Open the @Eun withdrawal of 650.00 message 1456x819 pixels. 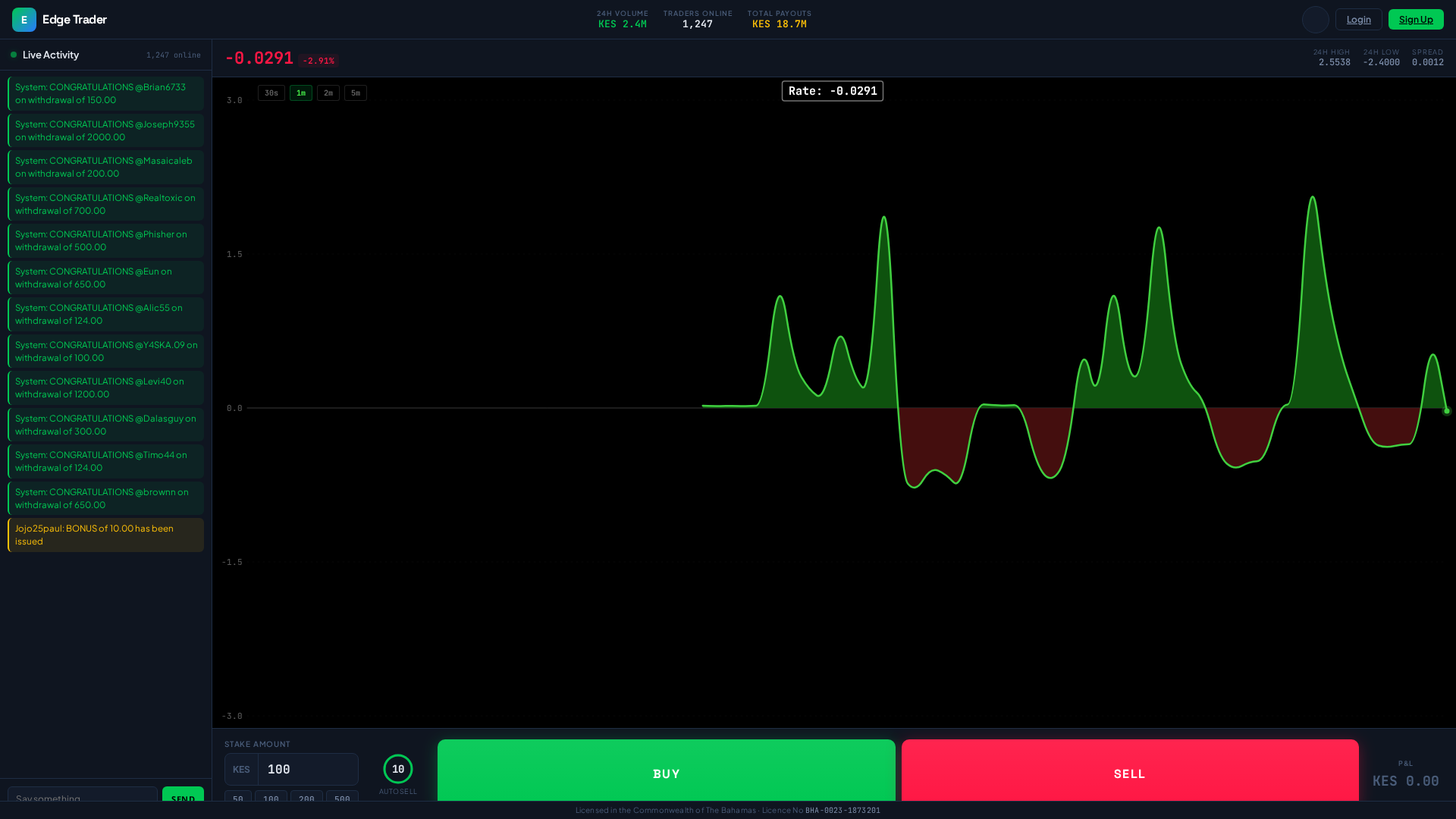(105, 278)
